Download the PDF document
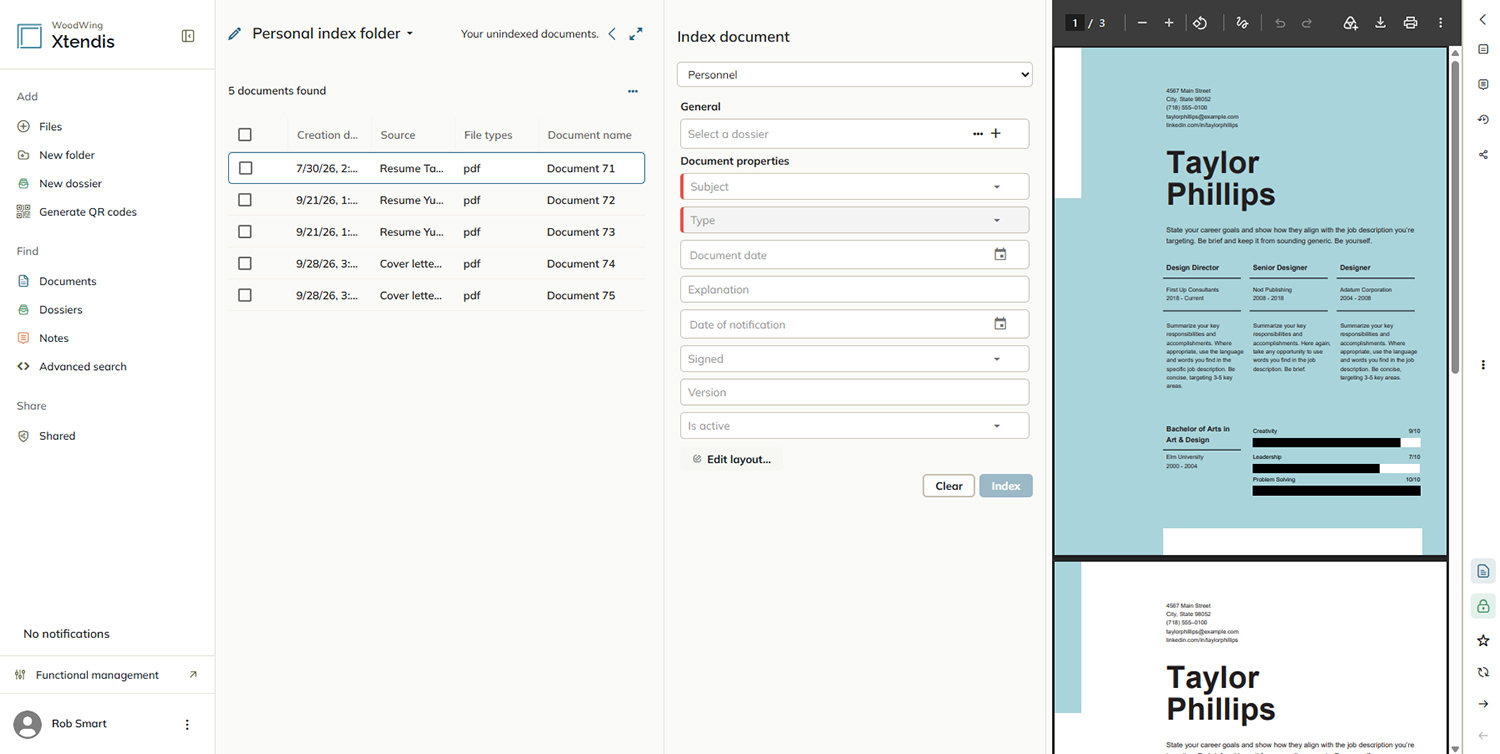Viewport: 1500px width, 754px height. pos(1380,23)
